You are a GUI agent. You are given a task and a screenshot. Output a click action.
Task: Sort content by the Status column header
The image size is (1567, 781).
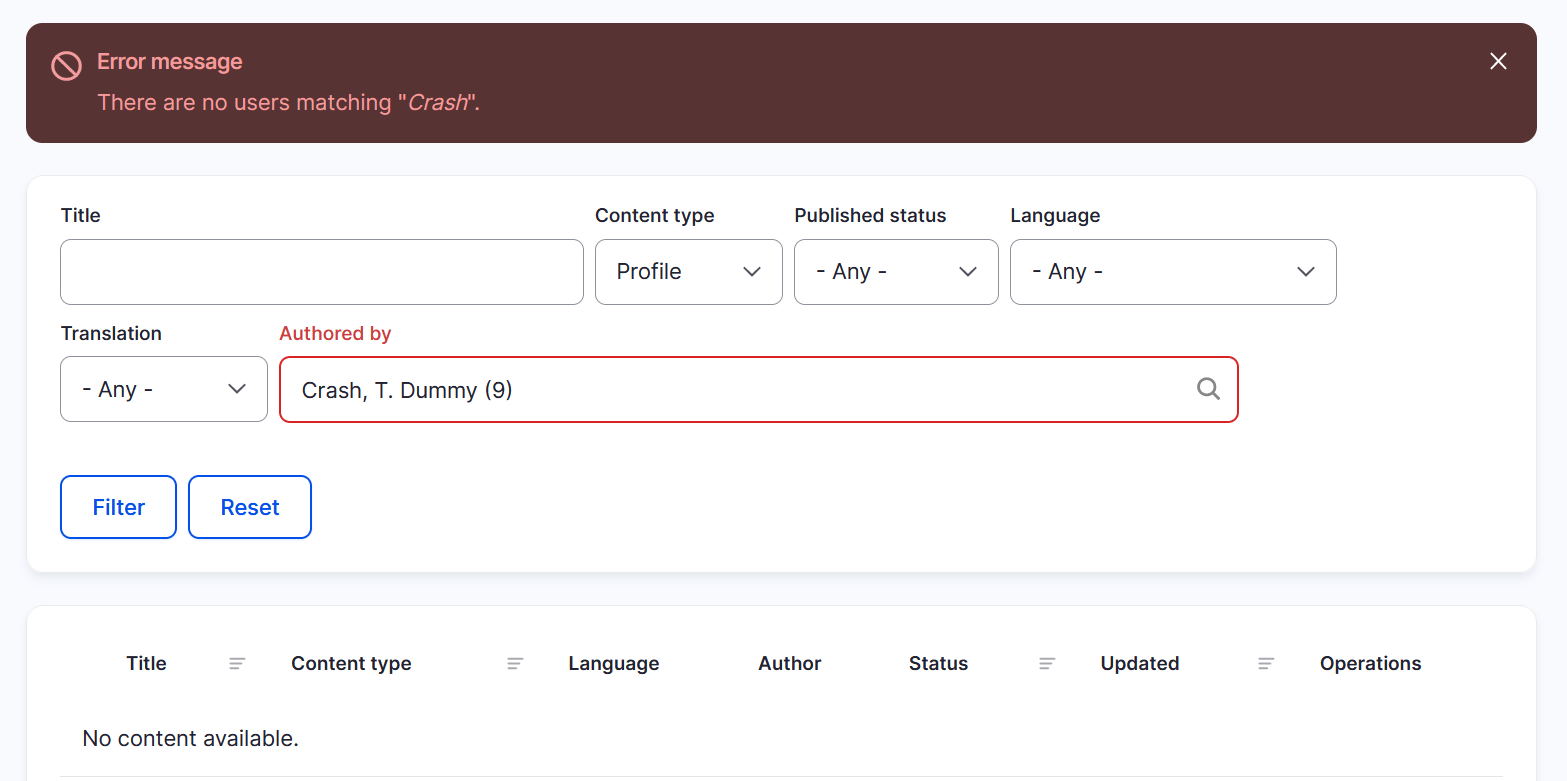coord(938,663)
